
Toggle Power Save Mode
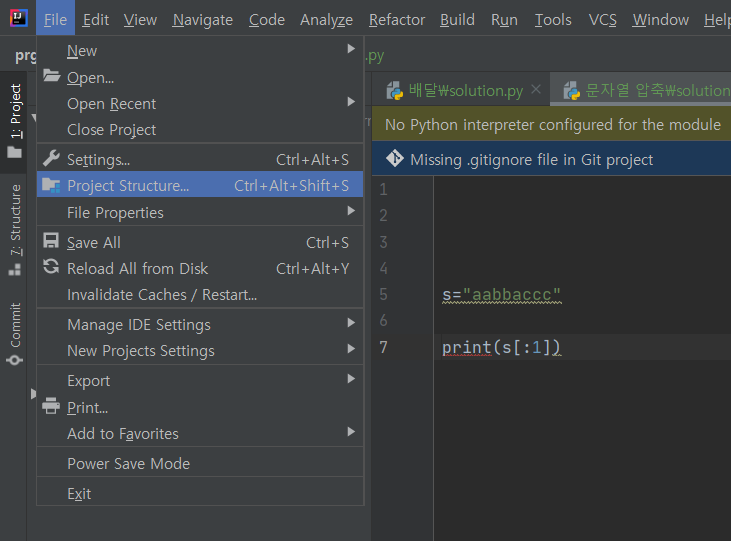coord(200,464)
